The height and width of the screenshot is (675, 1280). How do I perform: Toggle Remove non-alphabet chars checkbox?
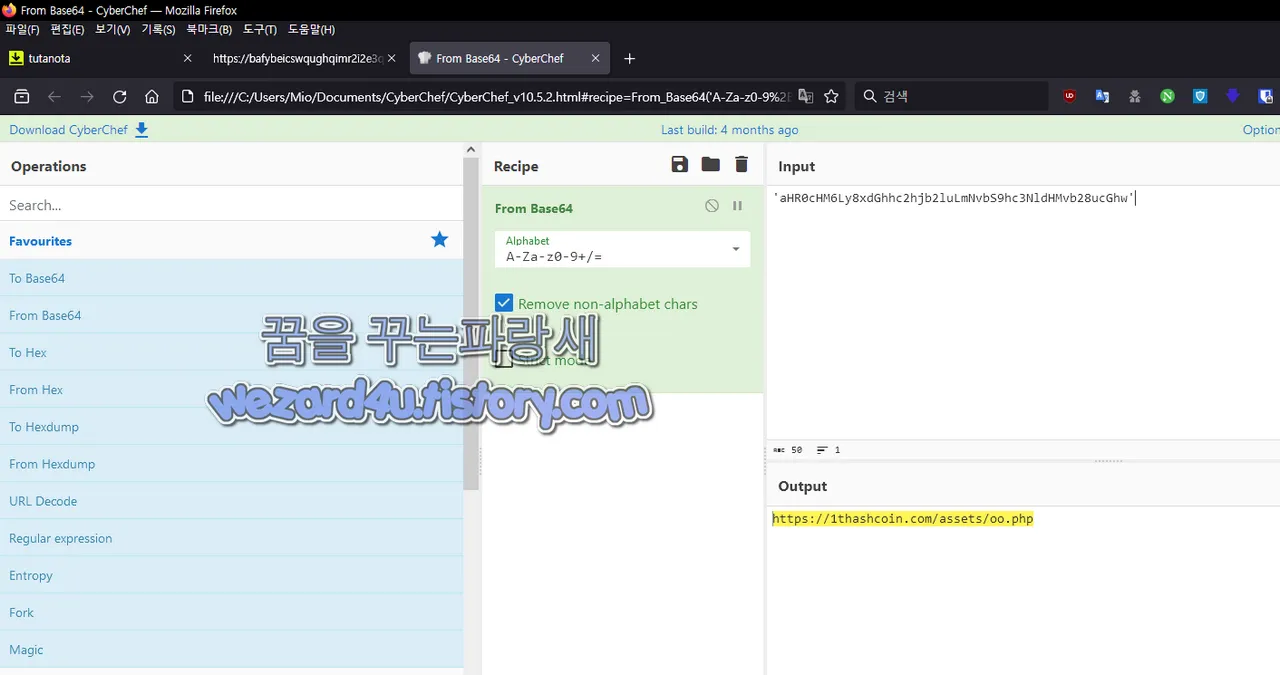[x=504, y=303]
